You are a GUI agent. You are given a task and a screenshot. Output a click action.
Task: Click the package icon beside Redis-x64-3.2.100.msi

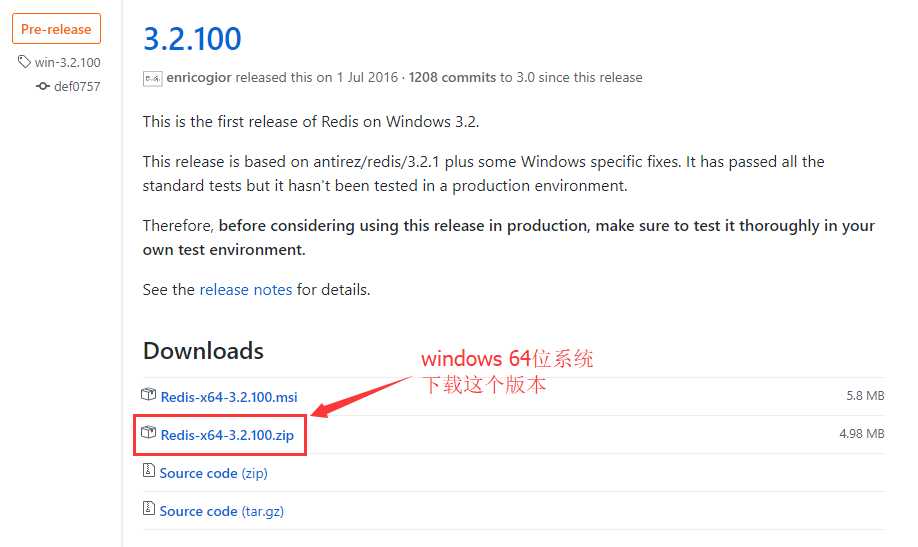[149, 396]
